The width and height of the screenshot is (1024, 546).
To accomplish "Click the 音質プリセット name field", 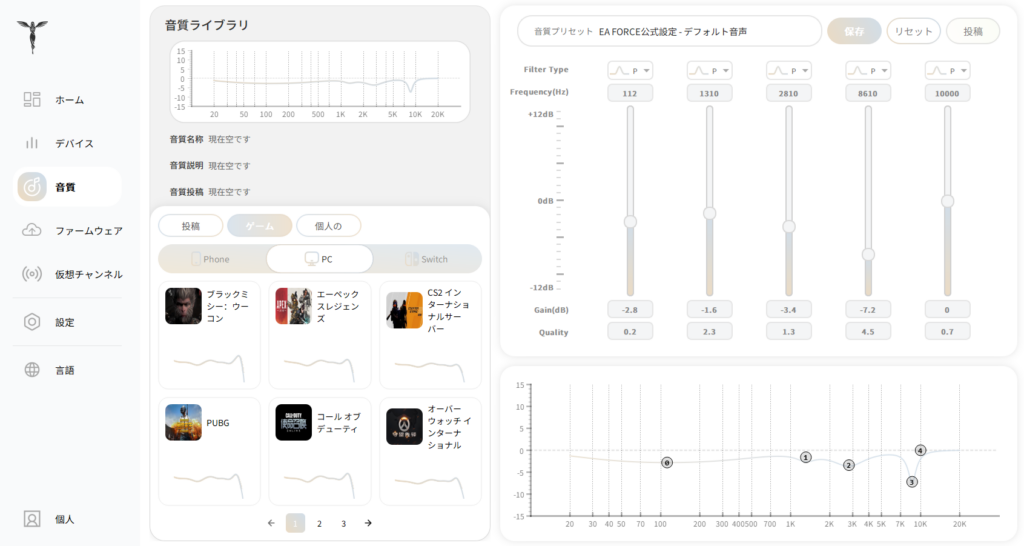I will [x=669, y=31].
